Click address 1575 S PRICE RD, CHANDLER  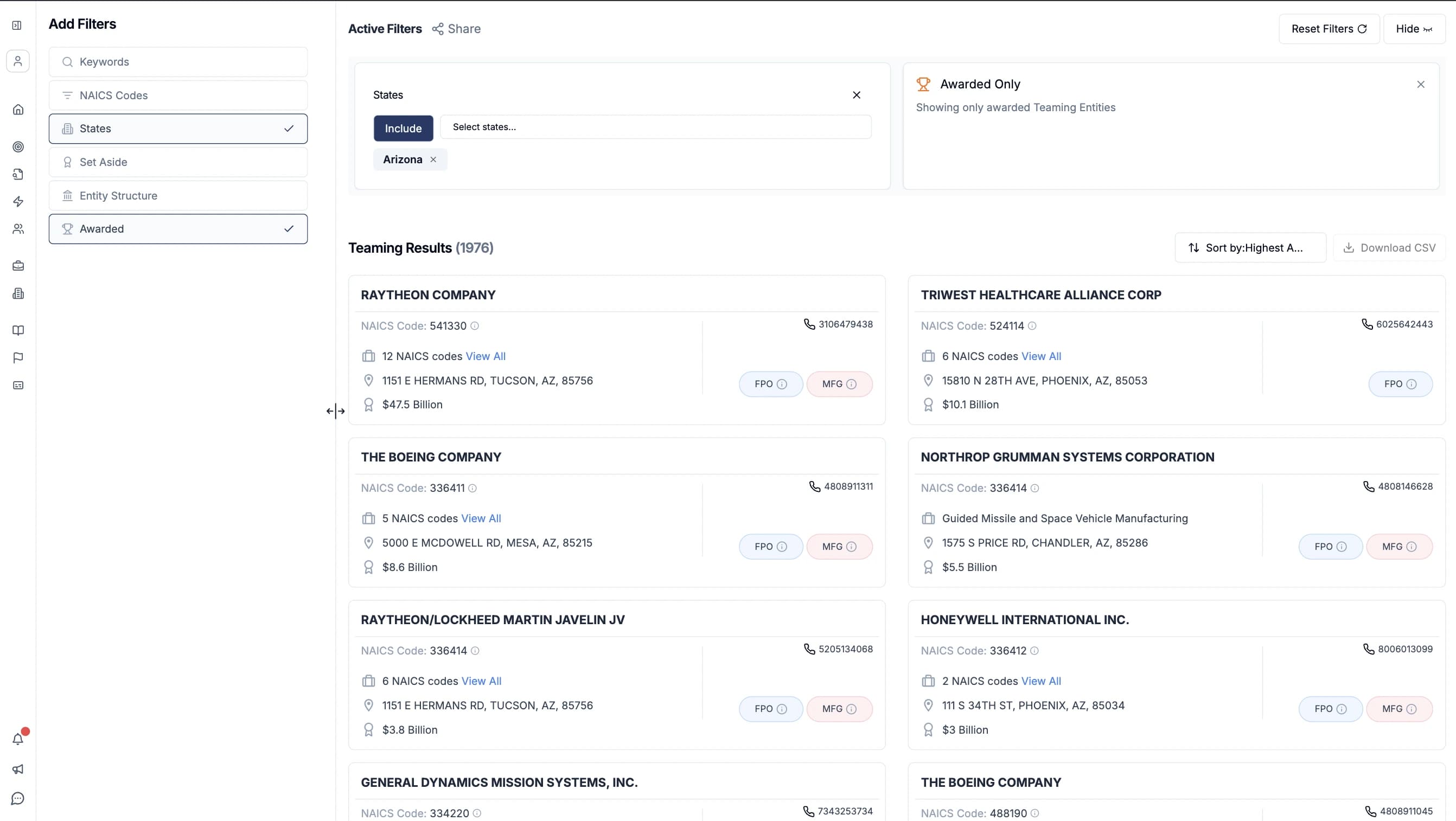[x=1044, y=543]
